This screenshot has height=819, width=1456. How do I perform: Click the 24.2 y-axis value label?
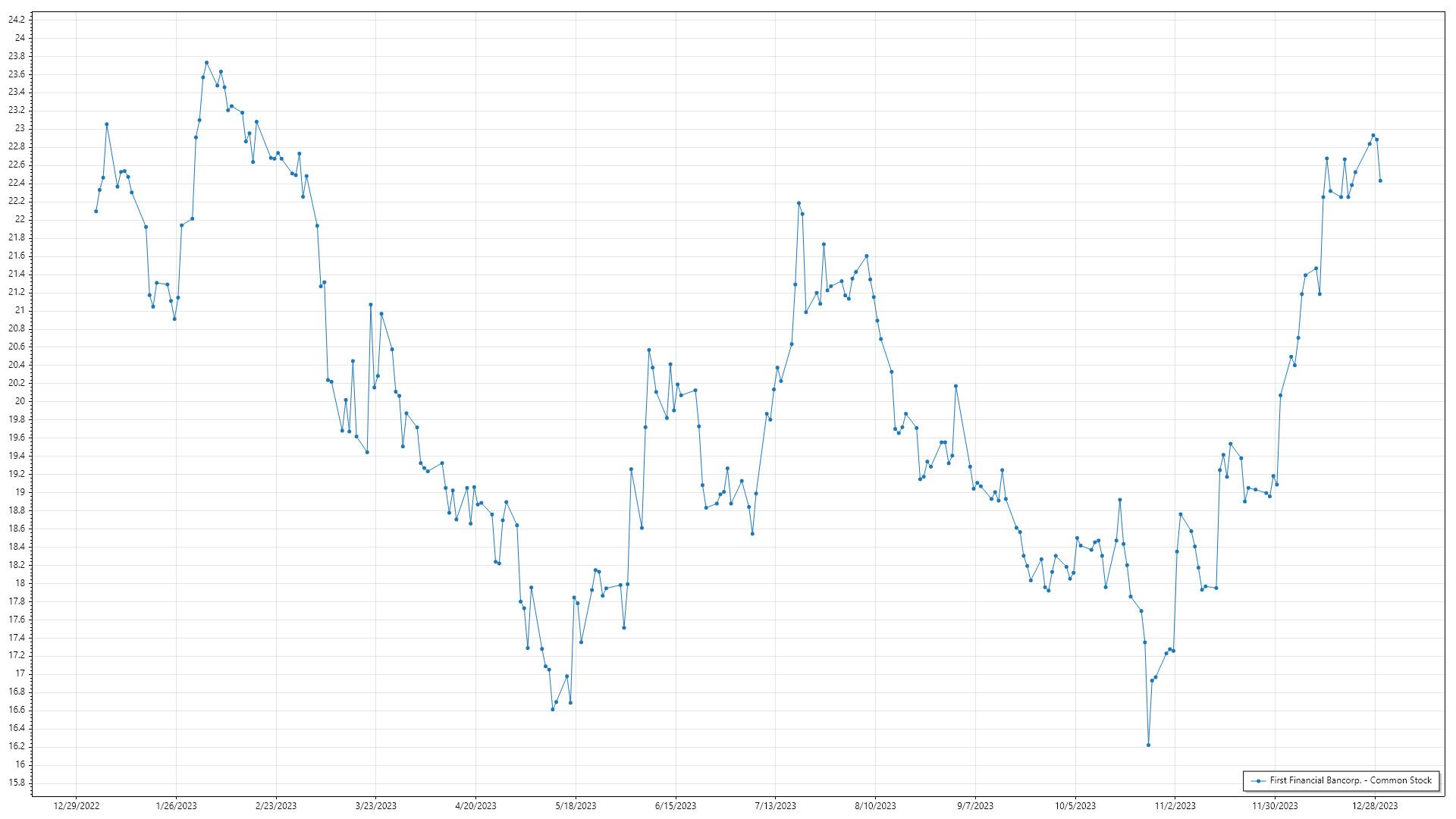click(16, 20)
